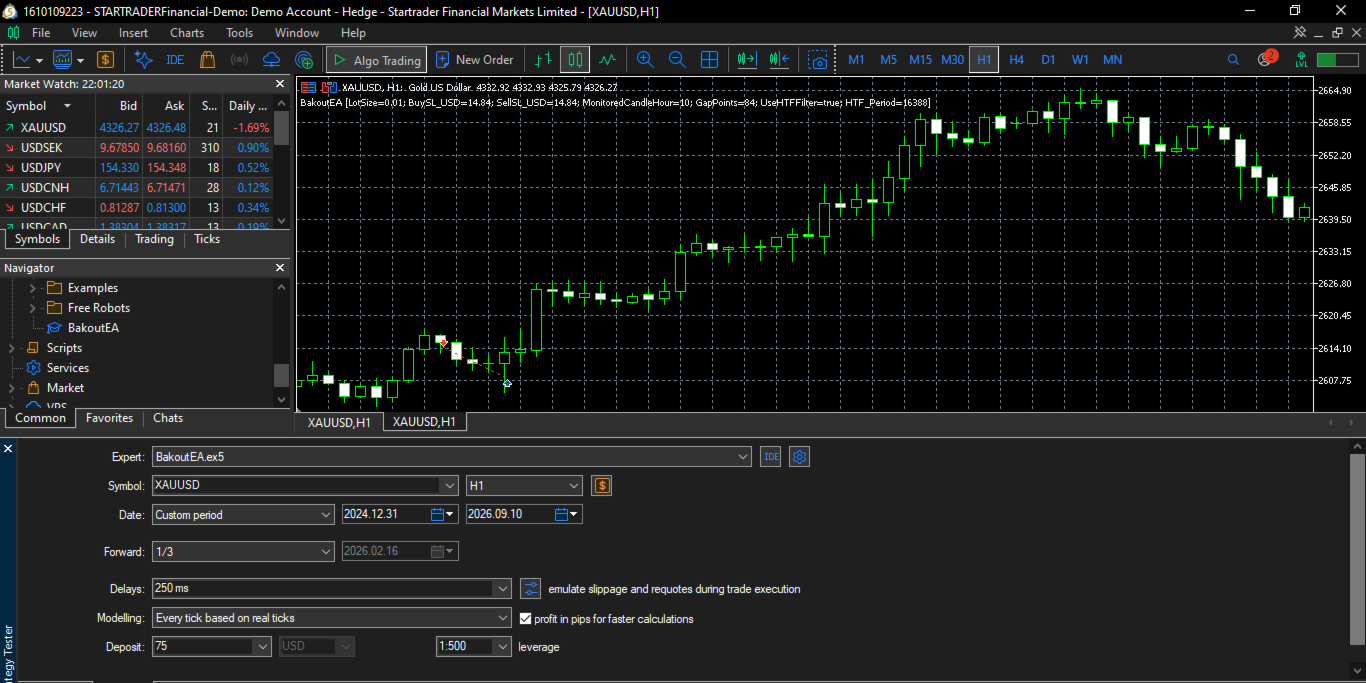Open the Charts menu
Screen dimensions: 1366x683
click(187, 33)
